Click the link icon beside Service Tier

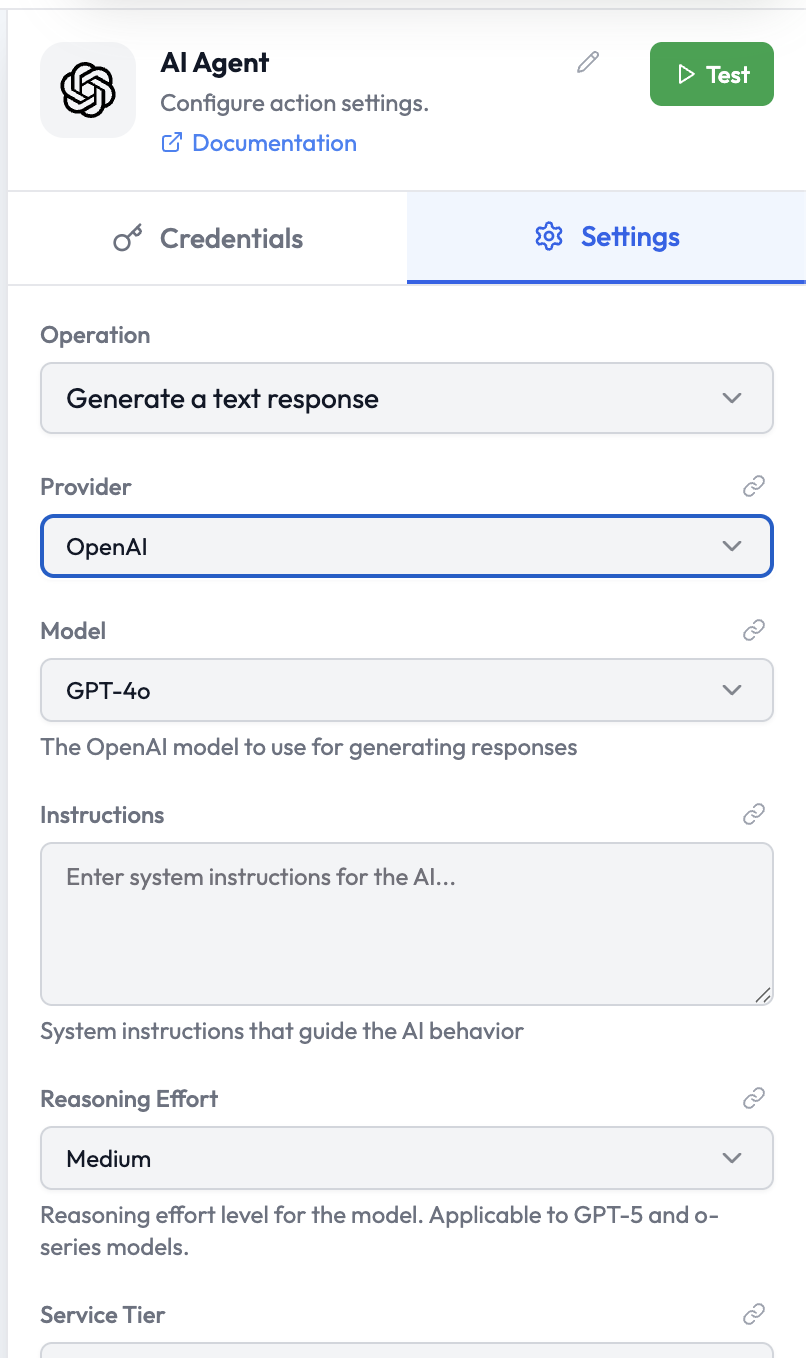(754, 1314)
